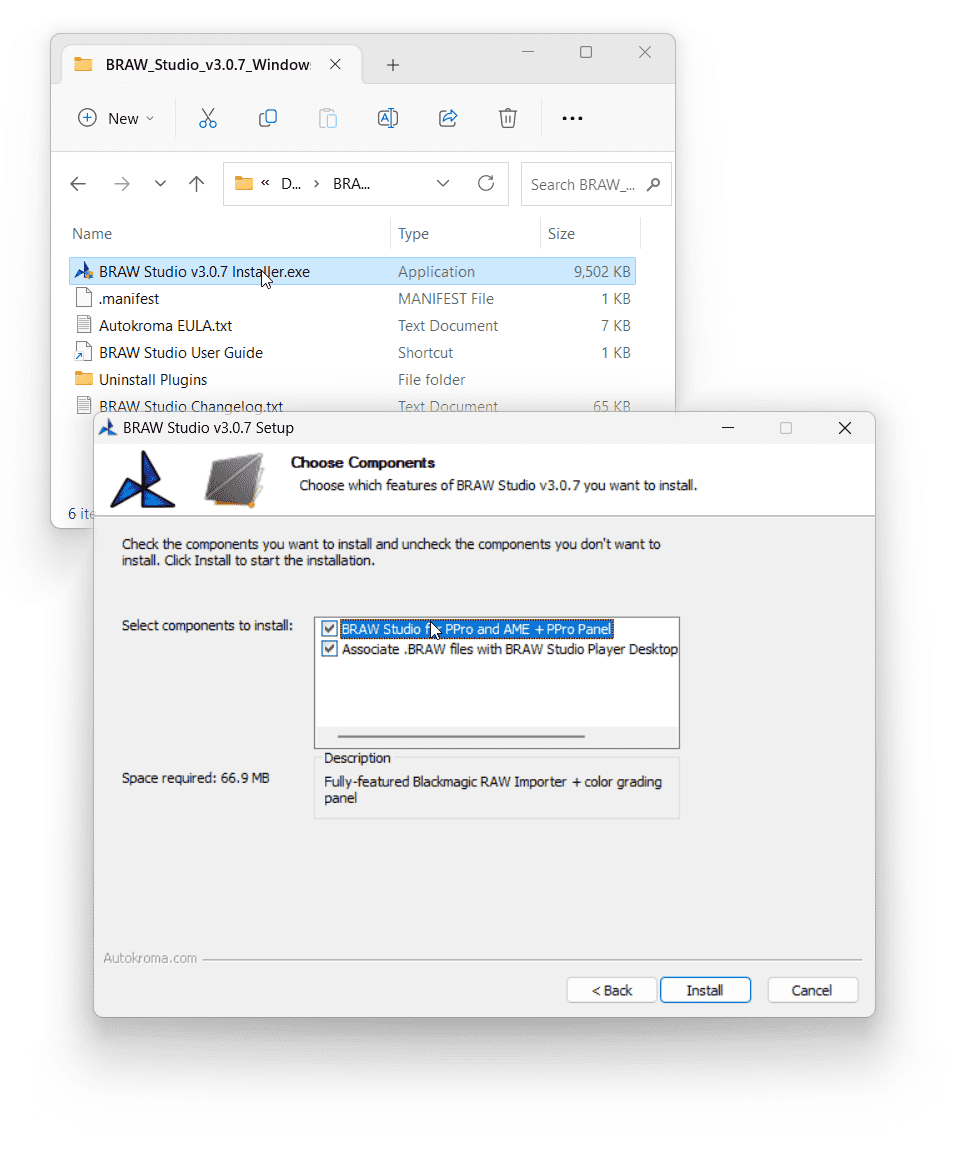Refresh the folder view
The image size is (973, 1155).
pos(486,183)
